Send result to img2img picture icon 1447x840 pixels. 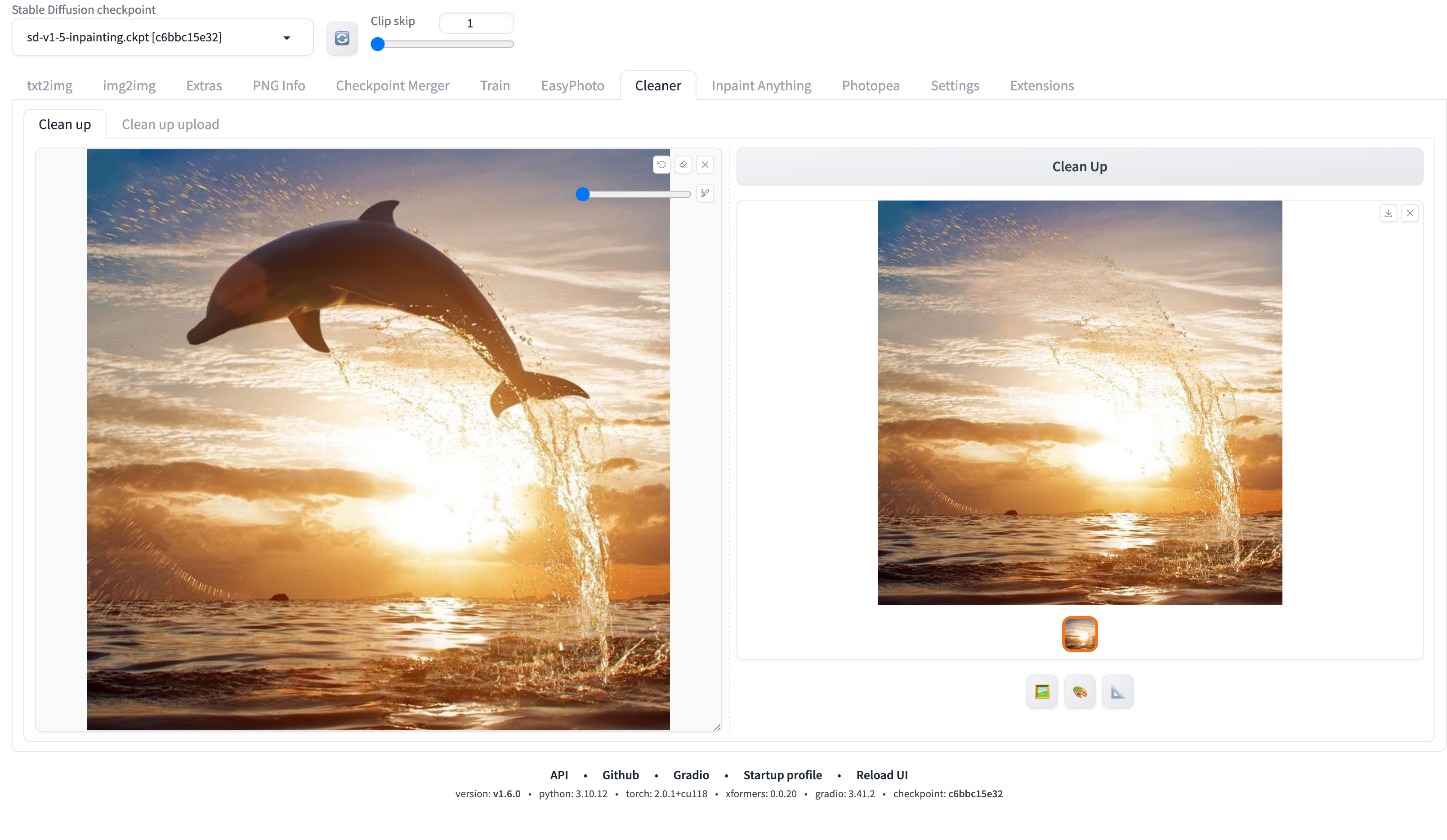[x=1041, y=692]
